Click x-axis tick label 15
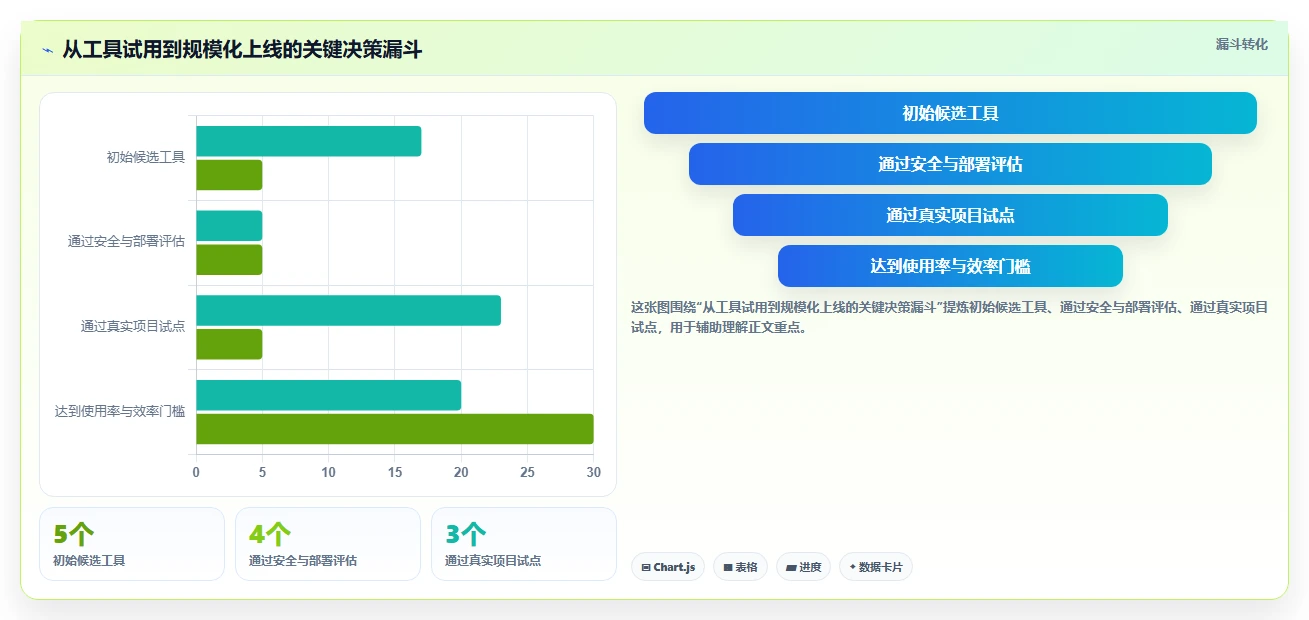Viewport: 1309px width, 620px height. [395, 472]
